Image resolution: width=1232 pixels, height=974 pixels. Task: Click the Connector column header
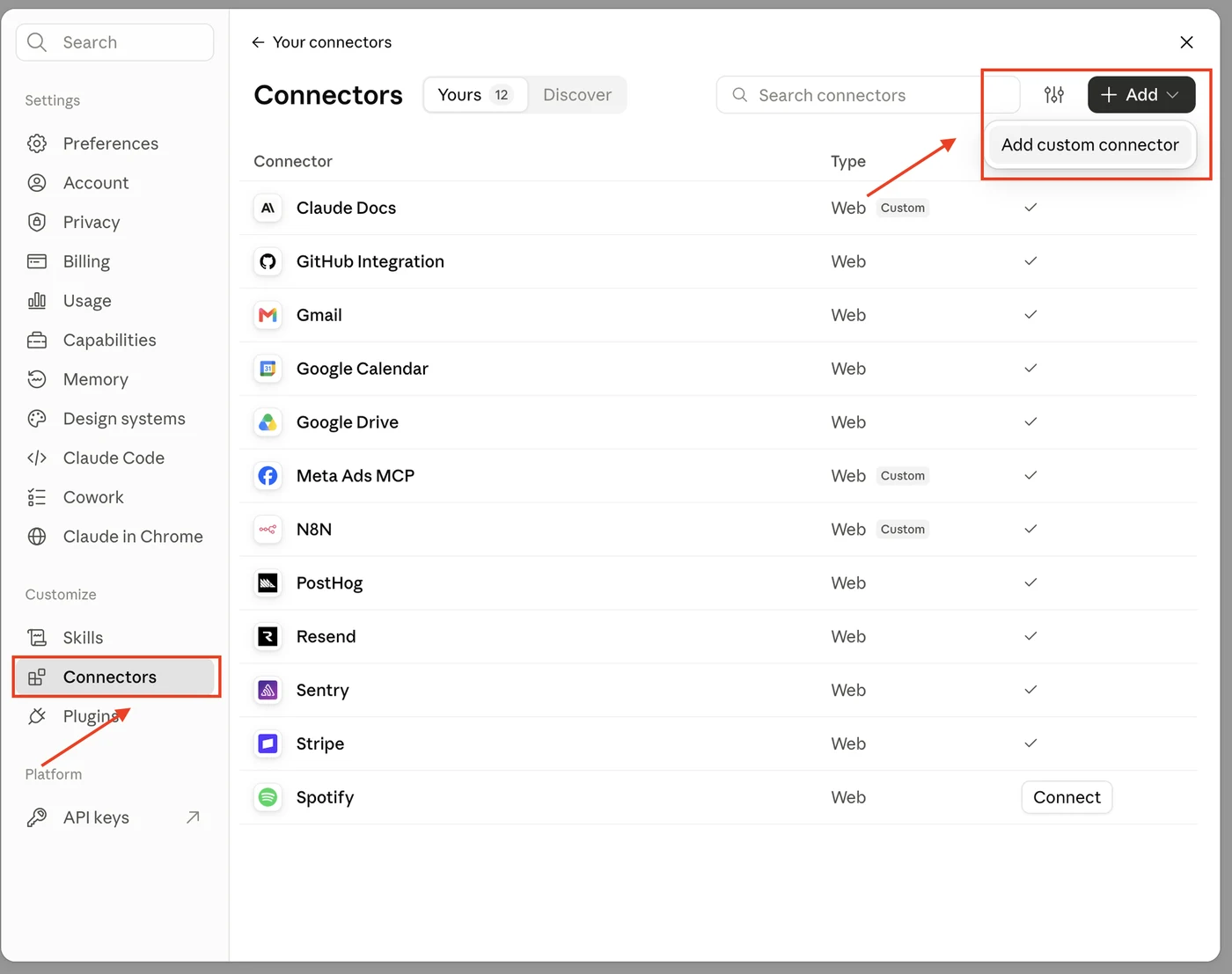(293, 162)
